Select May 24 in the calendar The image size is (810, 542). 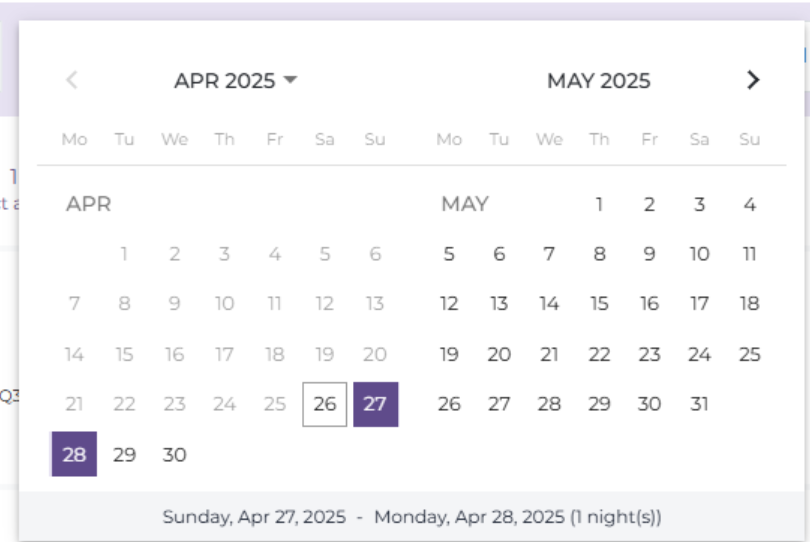click(x=699, y=354)
